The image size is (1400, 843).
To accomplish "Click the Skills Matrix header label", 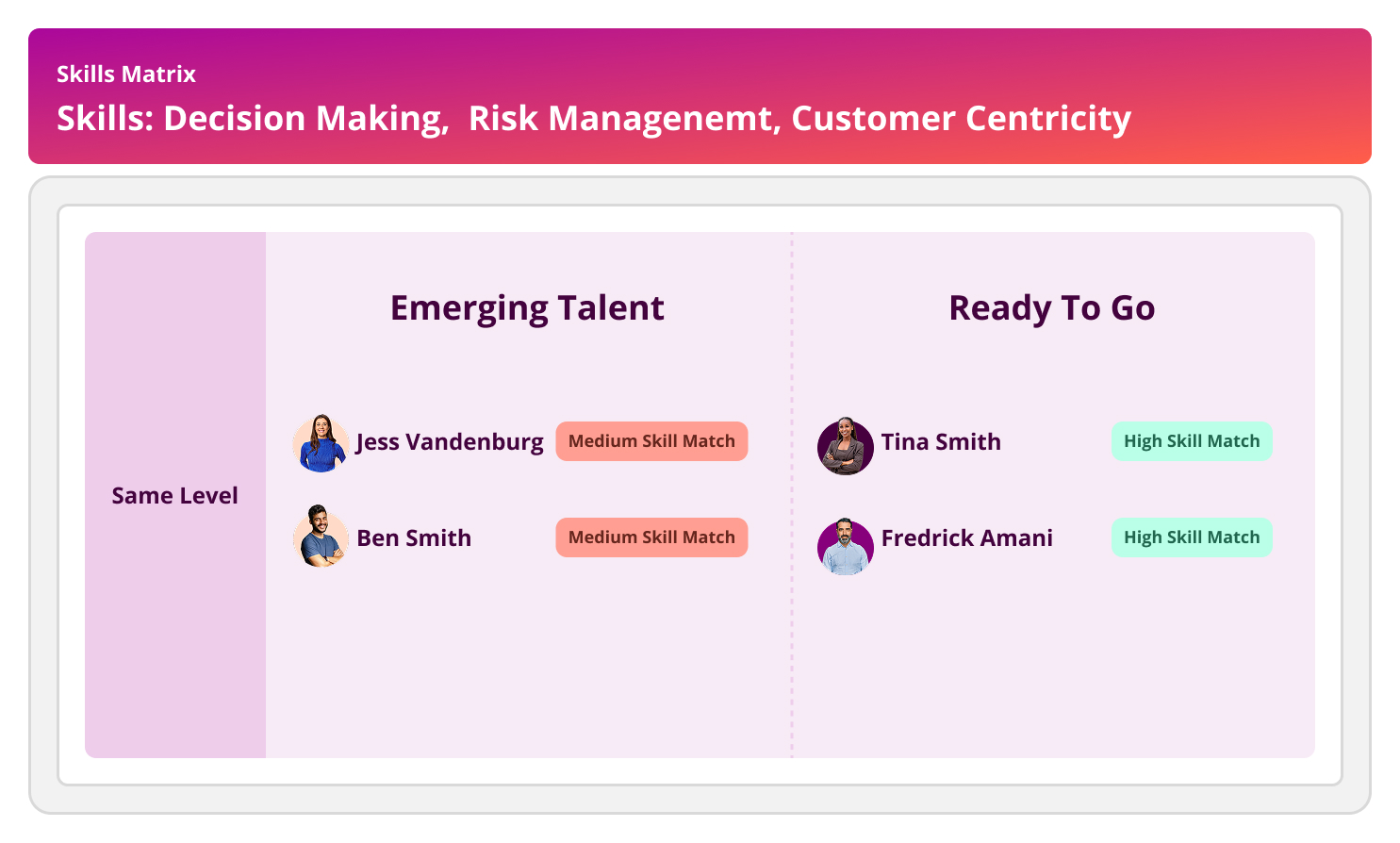I will (126, 74).
